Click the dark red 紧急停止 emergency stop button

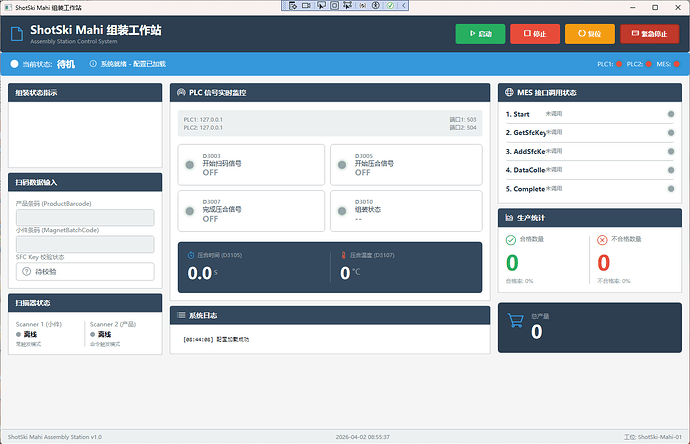[x=650, y=34]
